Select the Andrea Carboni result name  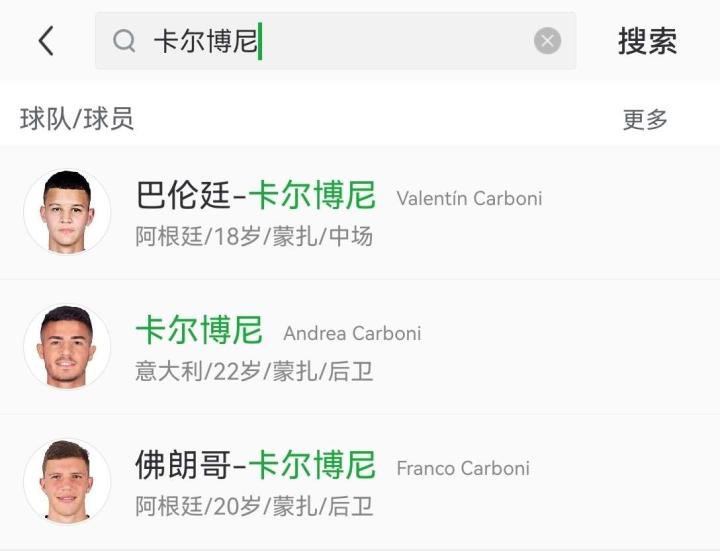coord(199,330)
